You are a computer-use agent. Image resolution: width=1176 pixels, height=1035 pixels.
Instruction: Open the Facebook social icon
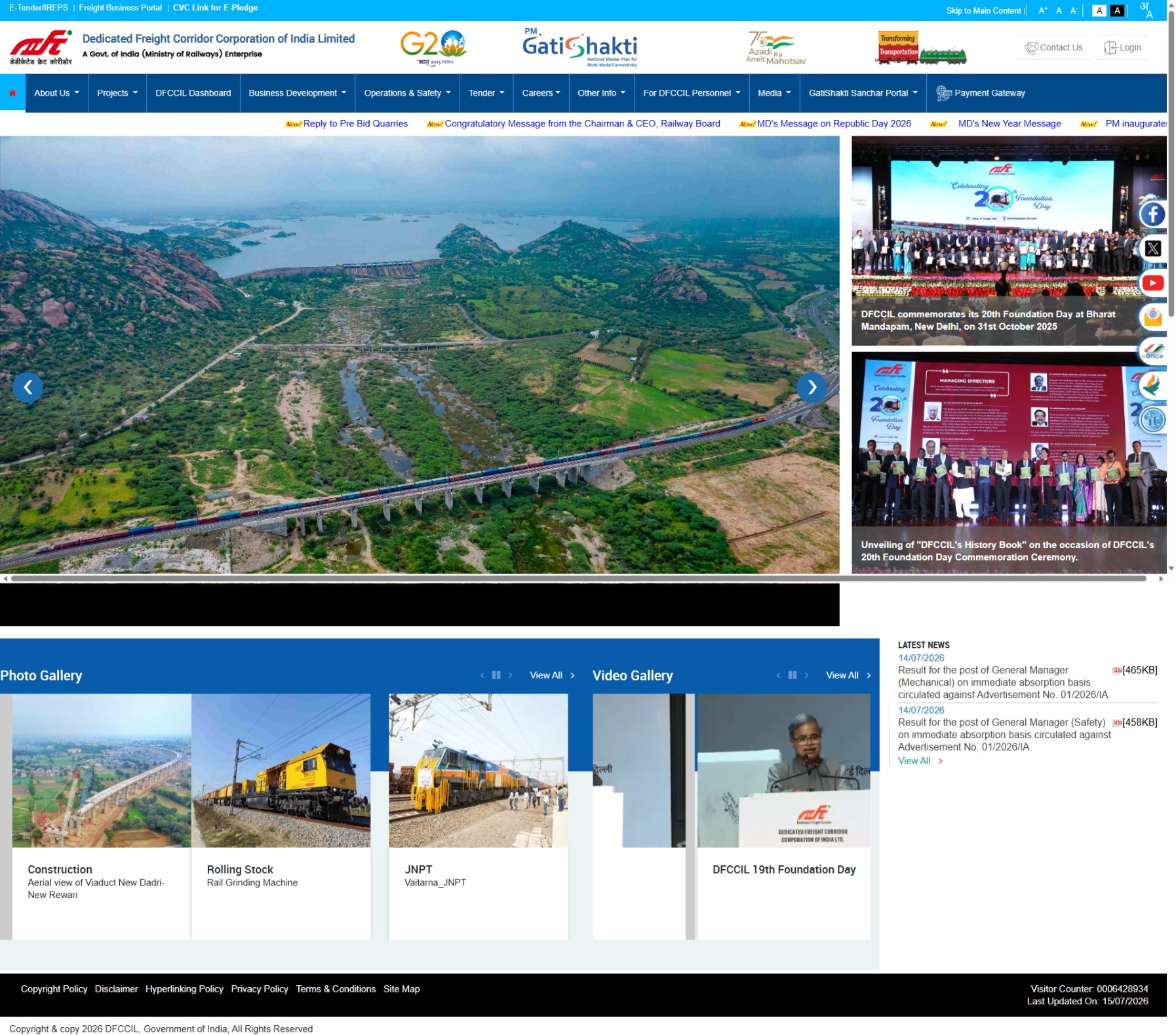[1152, 214]
